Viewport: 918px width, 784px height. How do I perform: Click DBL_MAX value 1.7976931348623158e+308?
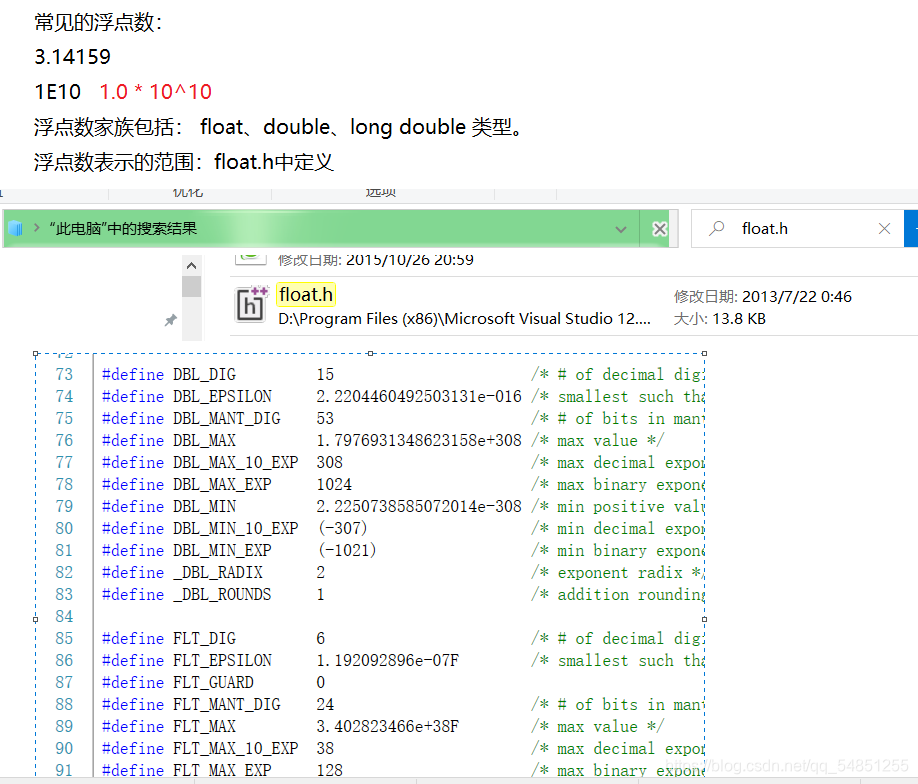tap(419, 440)
